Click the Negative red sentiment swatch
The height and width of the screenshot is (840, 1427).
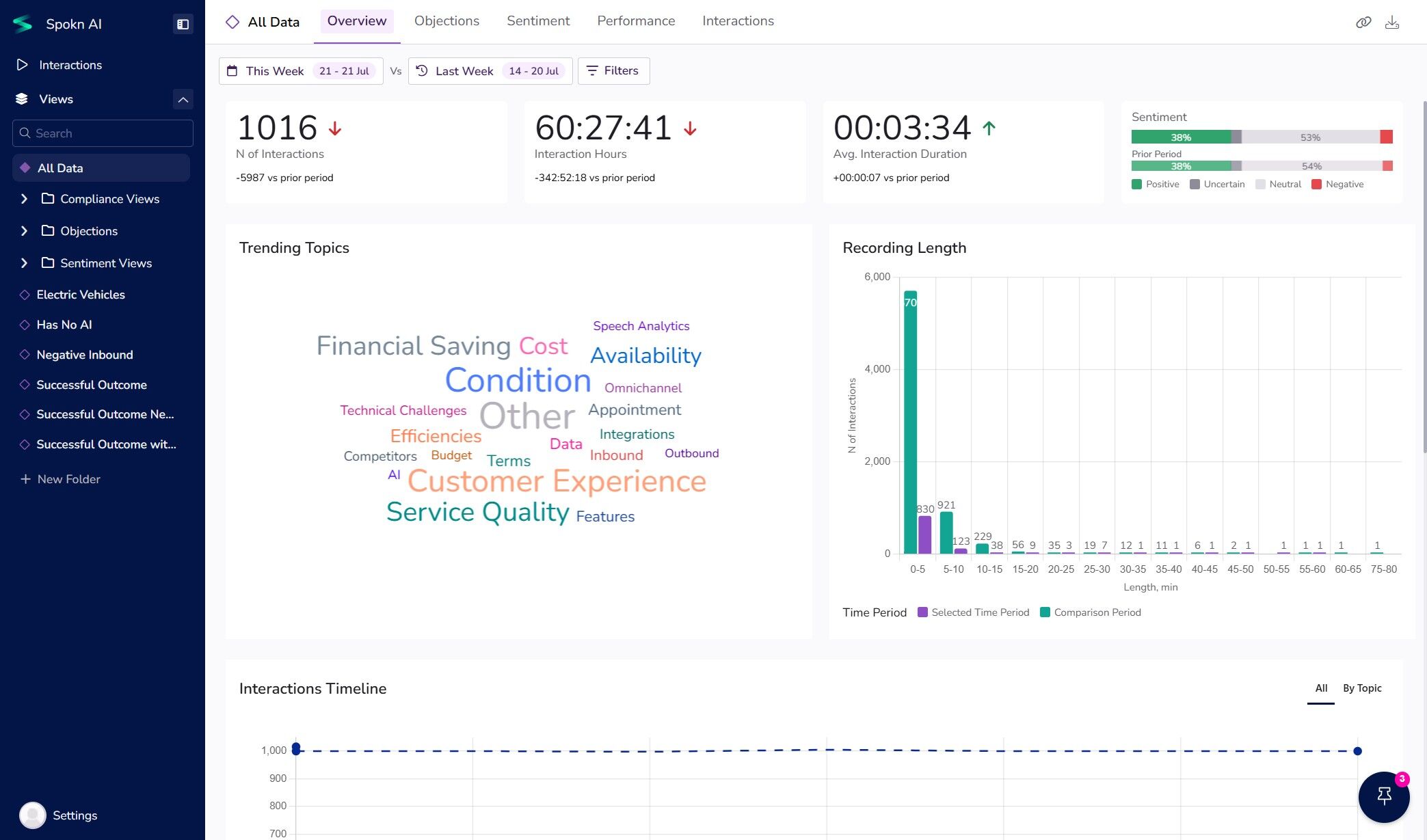pyautogui.click(x=1316, y=185)
